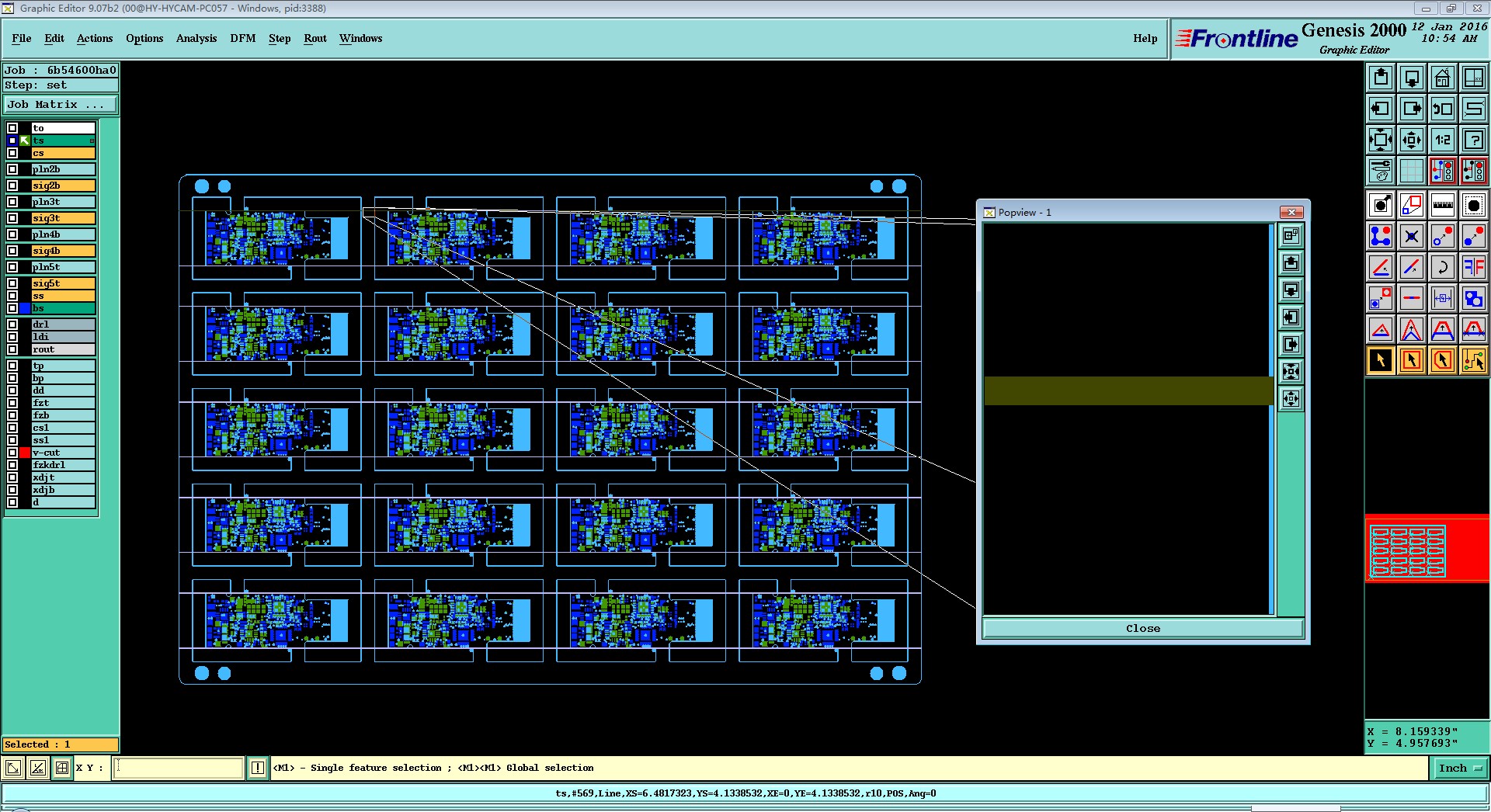Toggle display checkbox for layer d
The width and height of the screenshot is (1491, 812).
12,502
